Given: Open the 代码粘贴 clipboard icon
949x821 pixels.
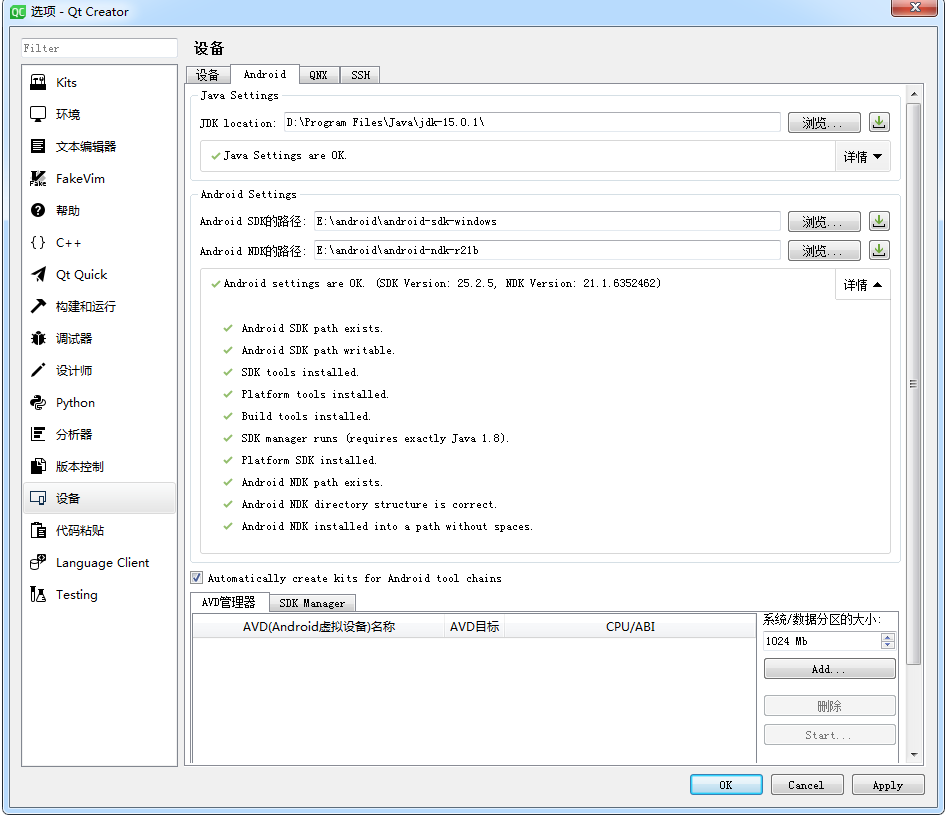Looking at the screenshot, I should pyautogui.click(x=38, y=531).
